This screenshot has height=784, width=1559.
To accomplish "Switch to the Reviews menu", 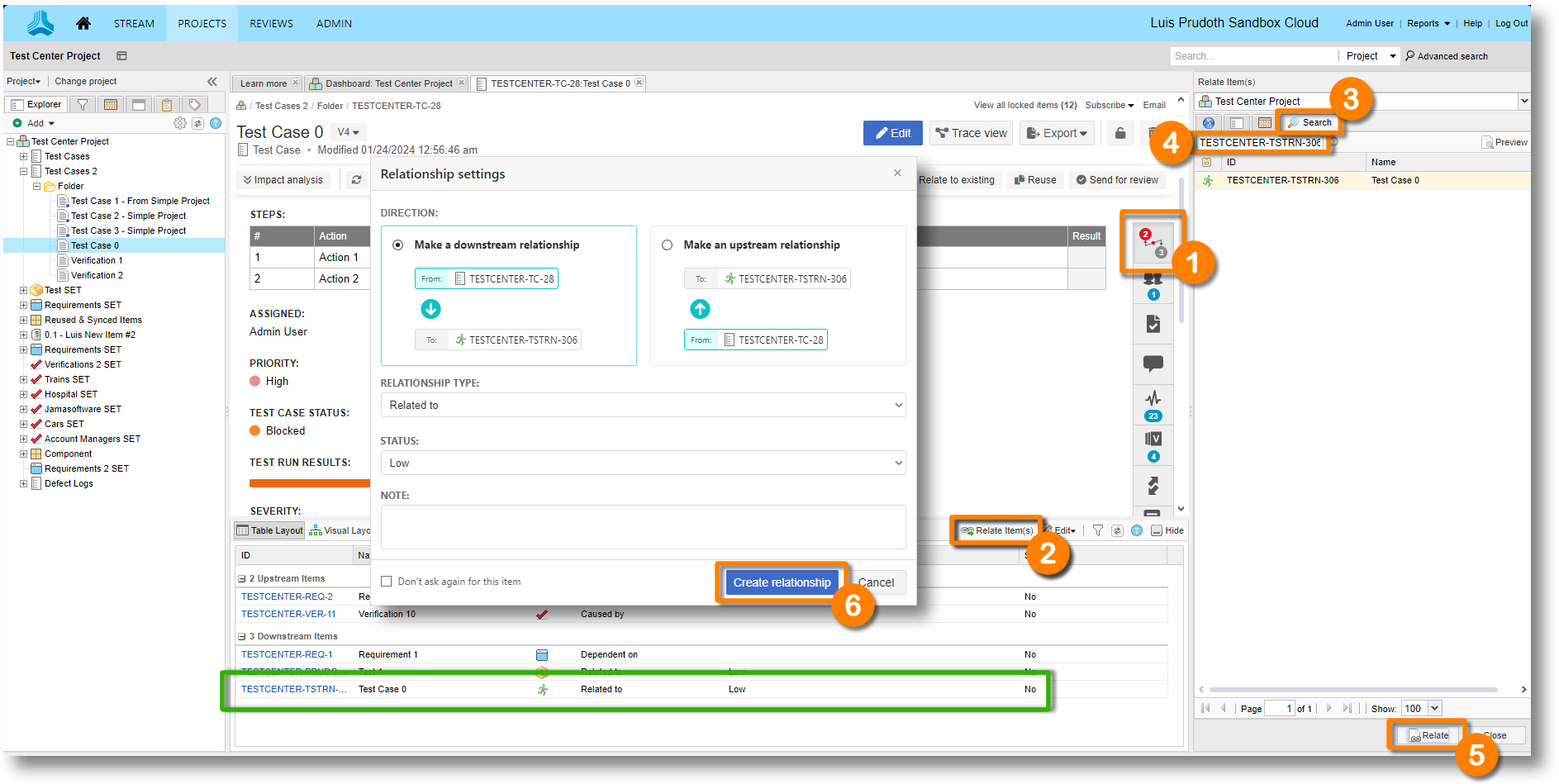I will tap(271, 23).
